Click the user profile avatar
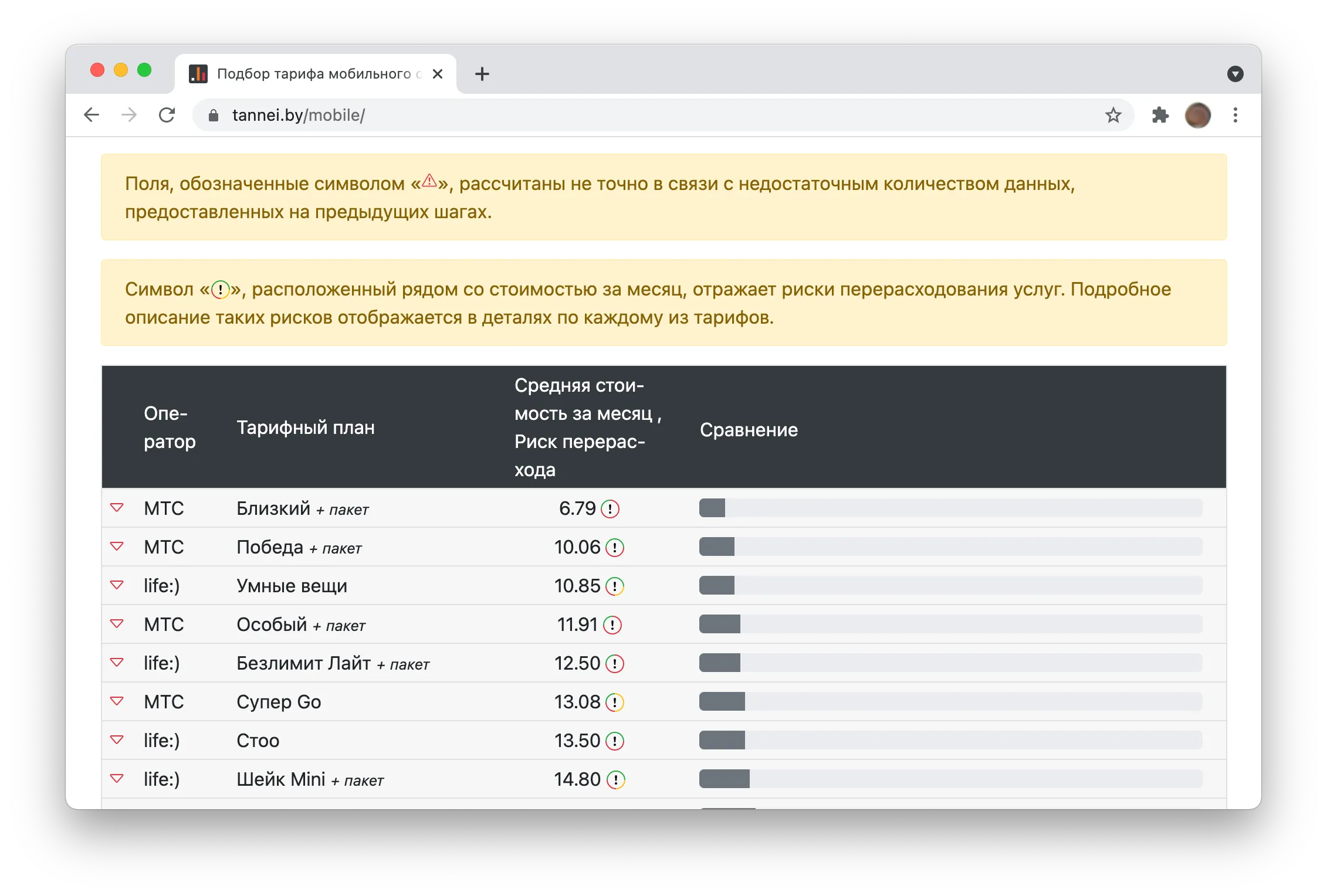 point(1197,115)
